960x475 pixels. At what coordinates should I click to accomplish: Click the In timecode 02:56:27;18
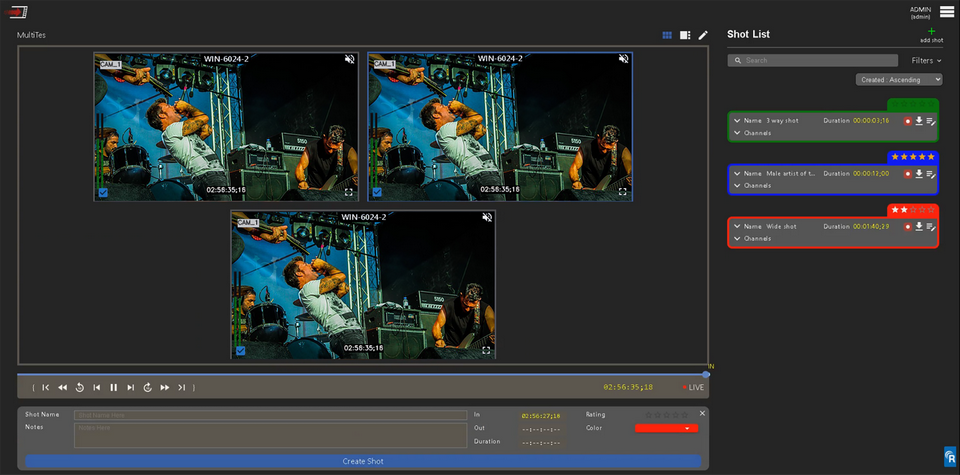pos(541,416)
